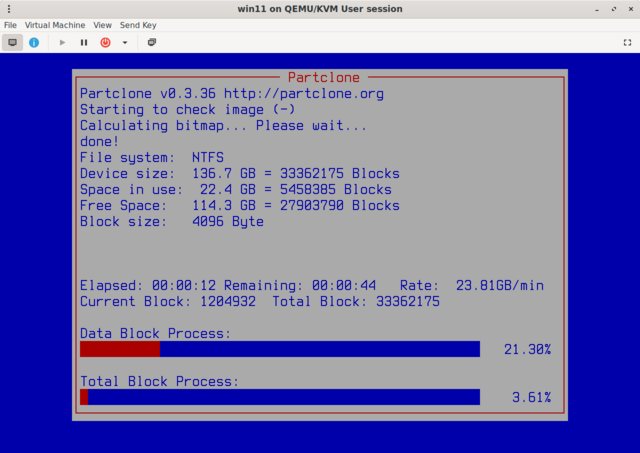Open virtual hardware details info icon
Viewport: 640px width, 453px height.
34,43
